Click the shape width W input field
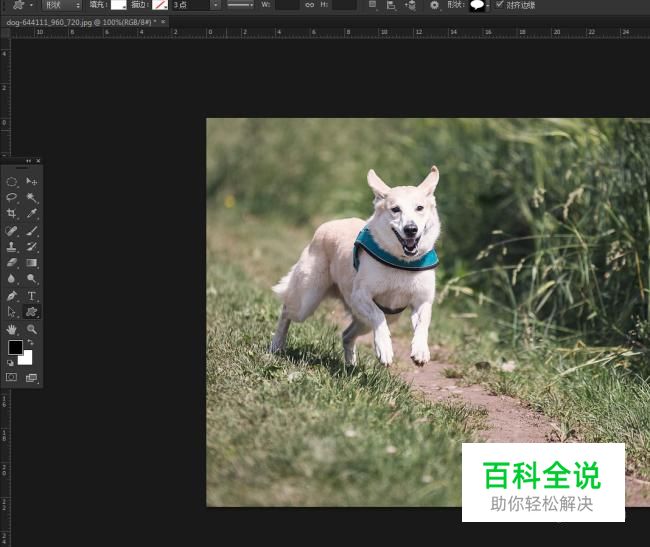Viewport: 650px width, 547px height. tap(286, 5)
